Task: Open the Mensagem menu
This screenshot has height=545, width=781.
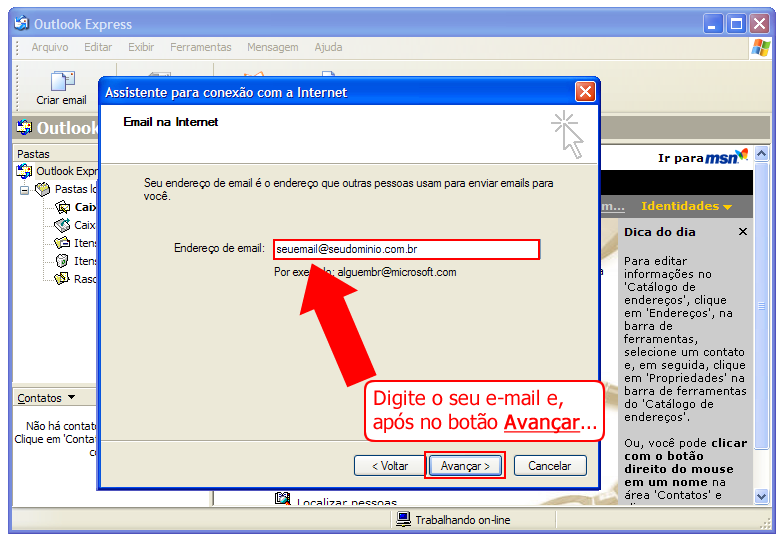Action: 273,47
